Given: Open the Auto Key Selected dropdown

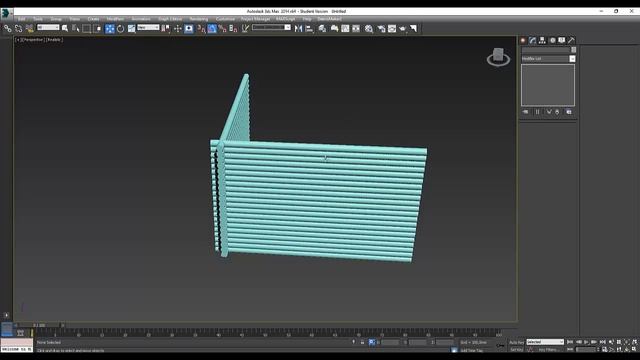Looking at the screenshot, I should (545, 342).
